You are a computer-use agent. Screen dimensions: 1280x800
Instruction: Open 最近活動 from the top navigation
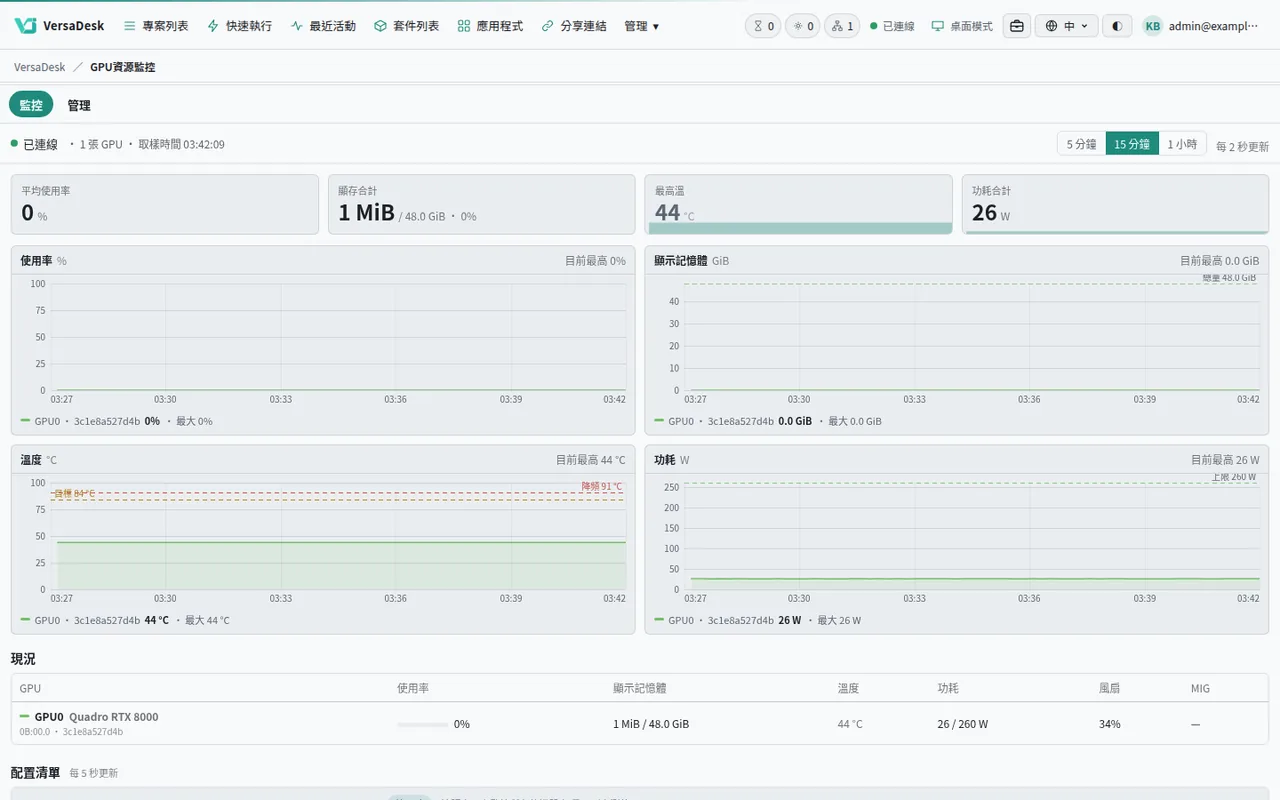tap(323, 26)
